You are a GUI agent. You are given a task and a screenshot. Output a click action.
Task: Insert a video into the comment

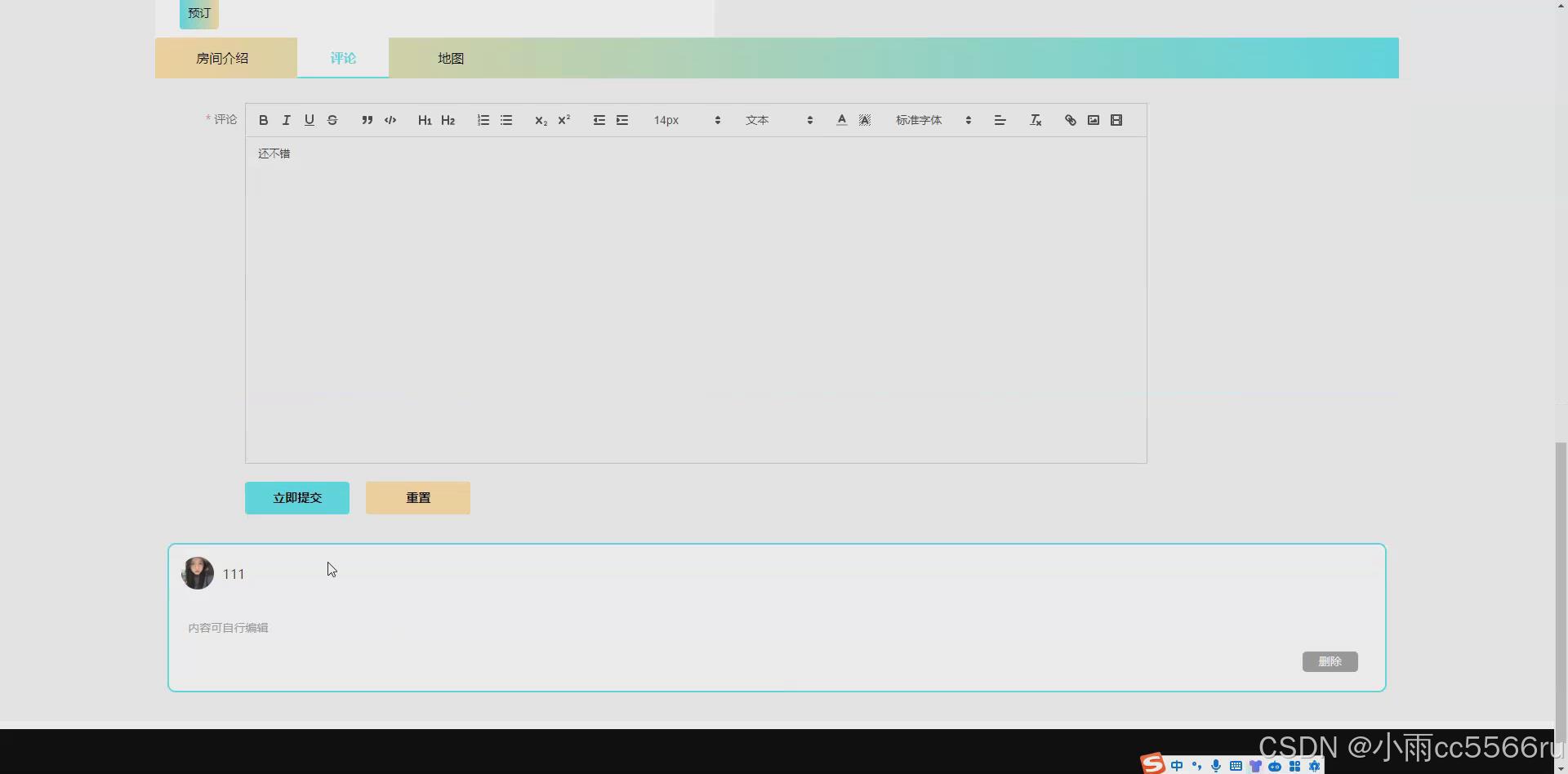click(x=1116, y=120)
